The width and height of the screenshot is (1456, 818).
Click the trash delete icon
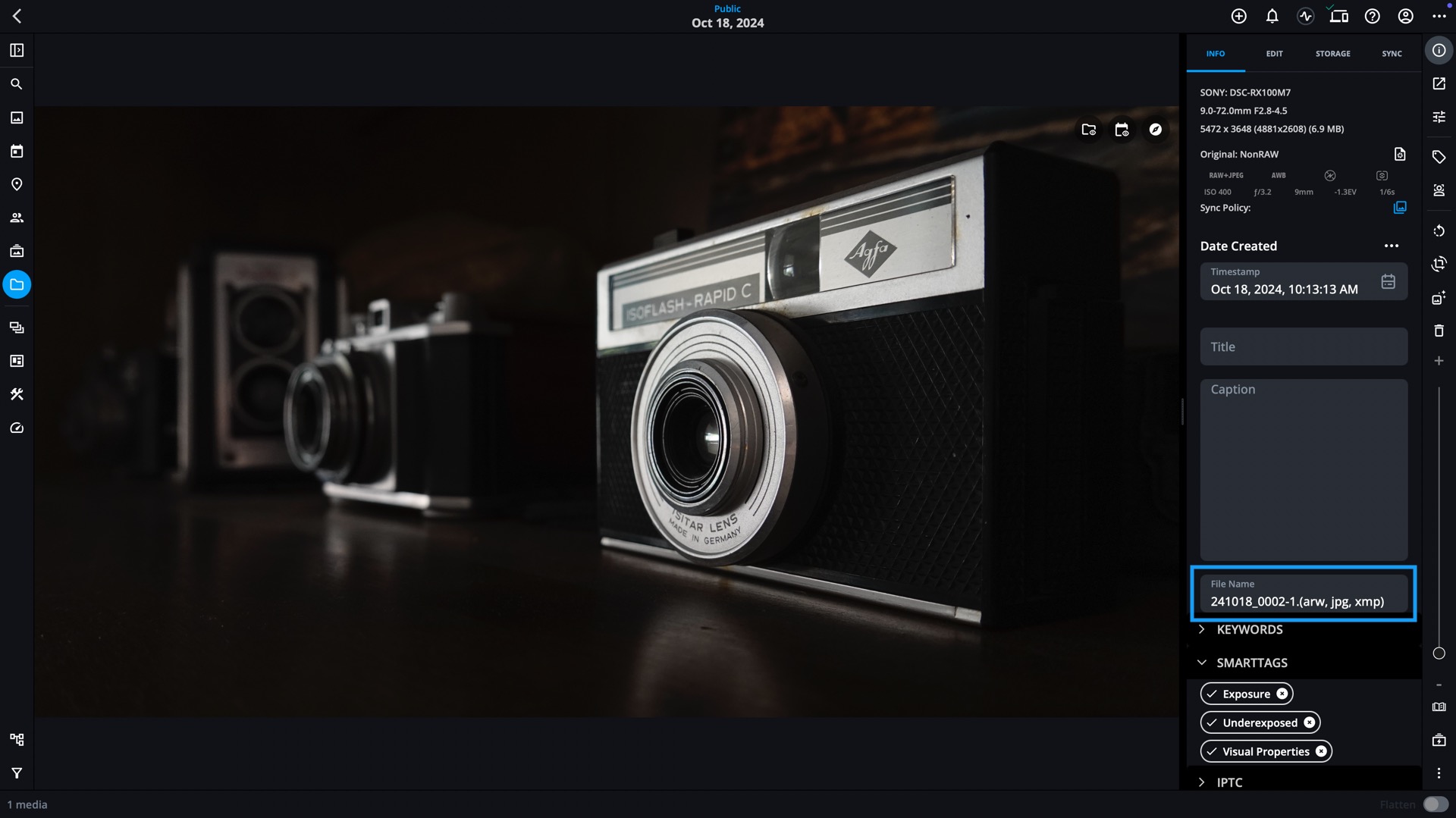pos(1439,331)
